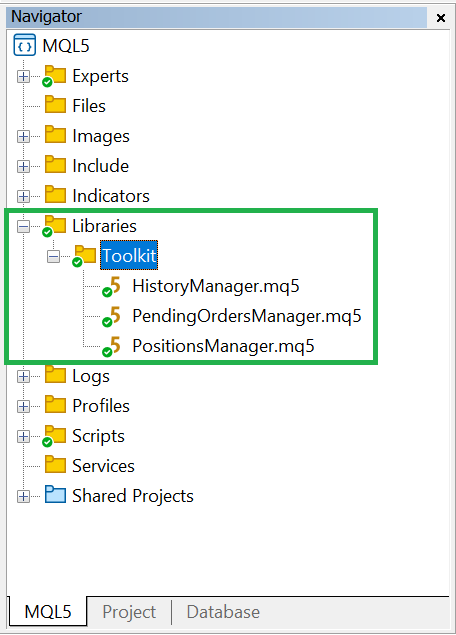Select the Services label

click(x=103, y=466)
